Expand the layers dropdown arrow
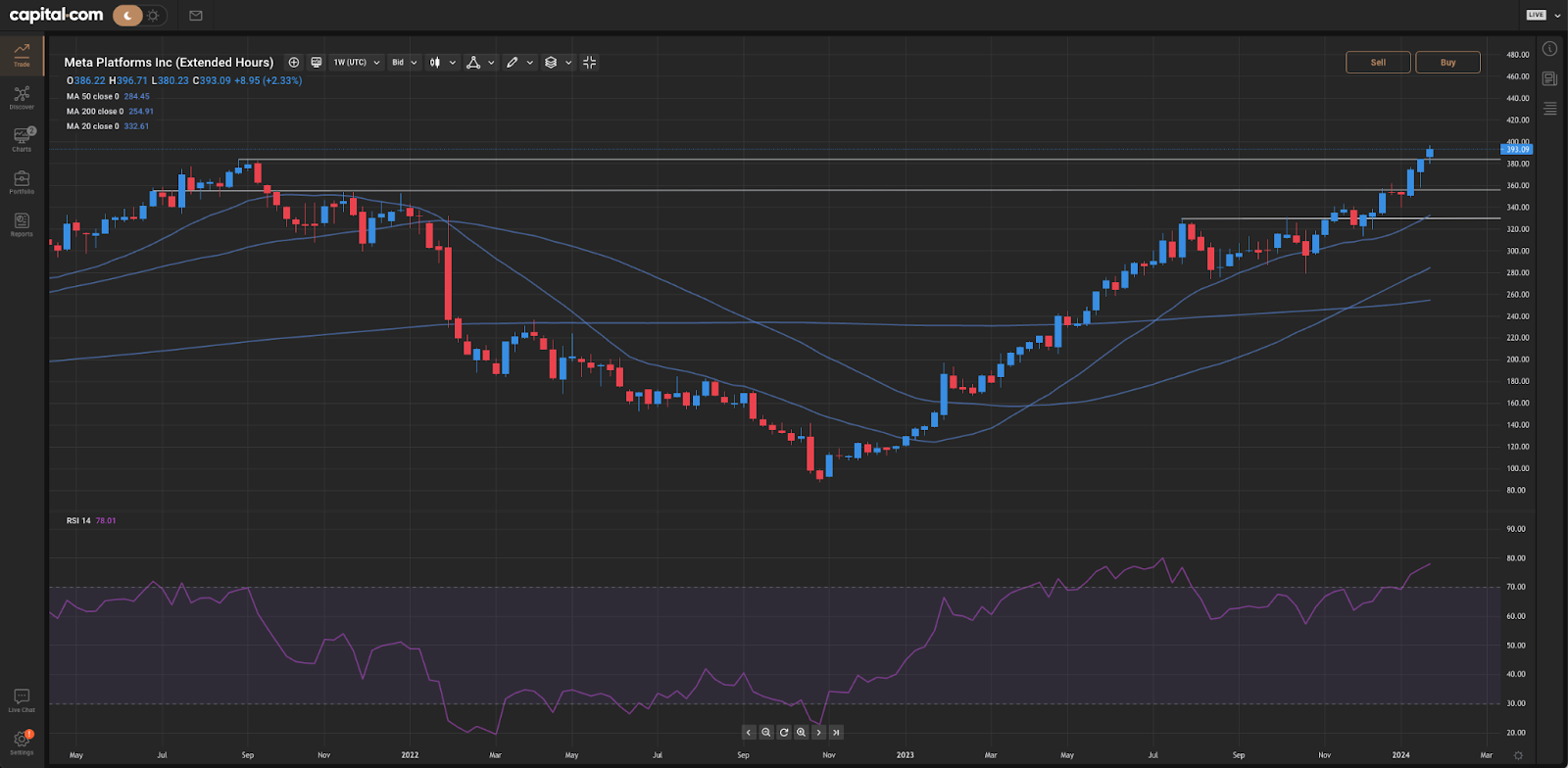 [568, 63]
